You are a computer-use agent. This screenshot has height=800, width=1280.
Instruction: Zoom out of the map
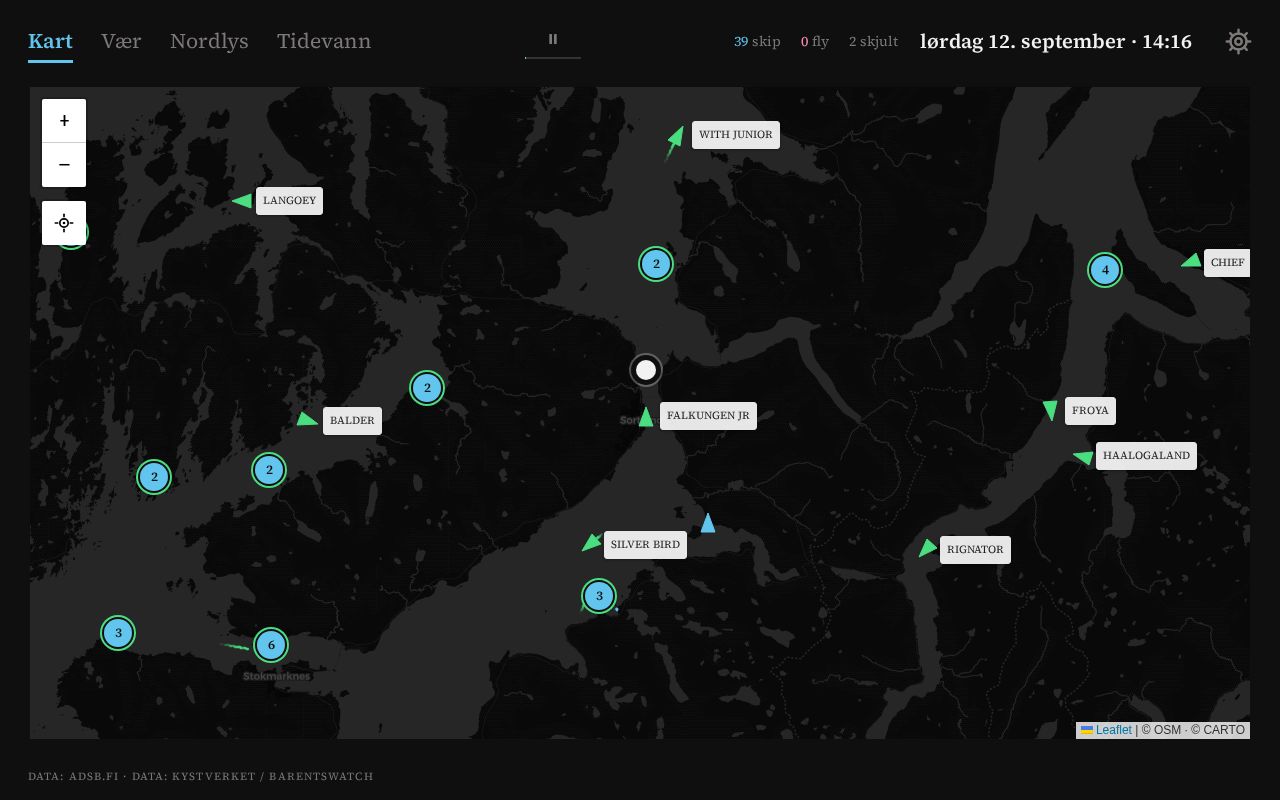click(64, 165)
